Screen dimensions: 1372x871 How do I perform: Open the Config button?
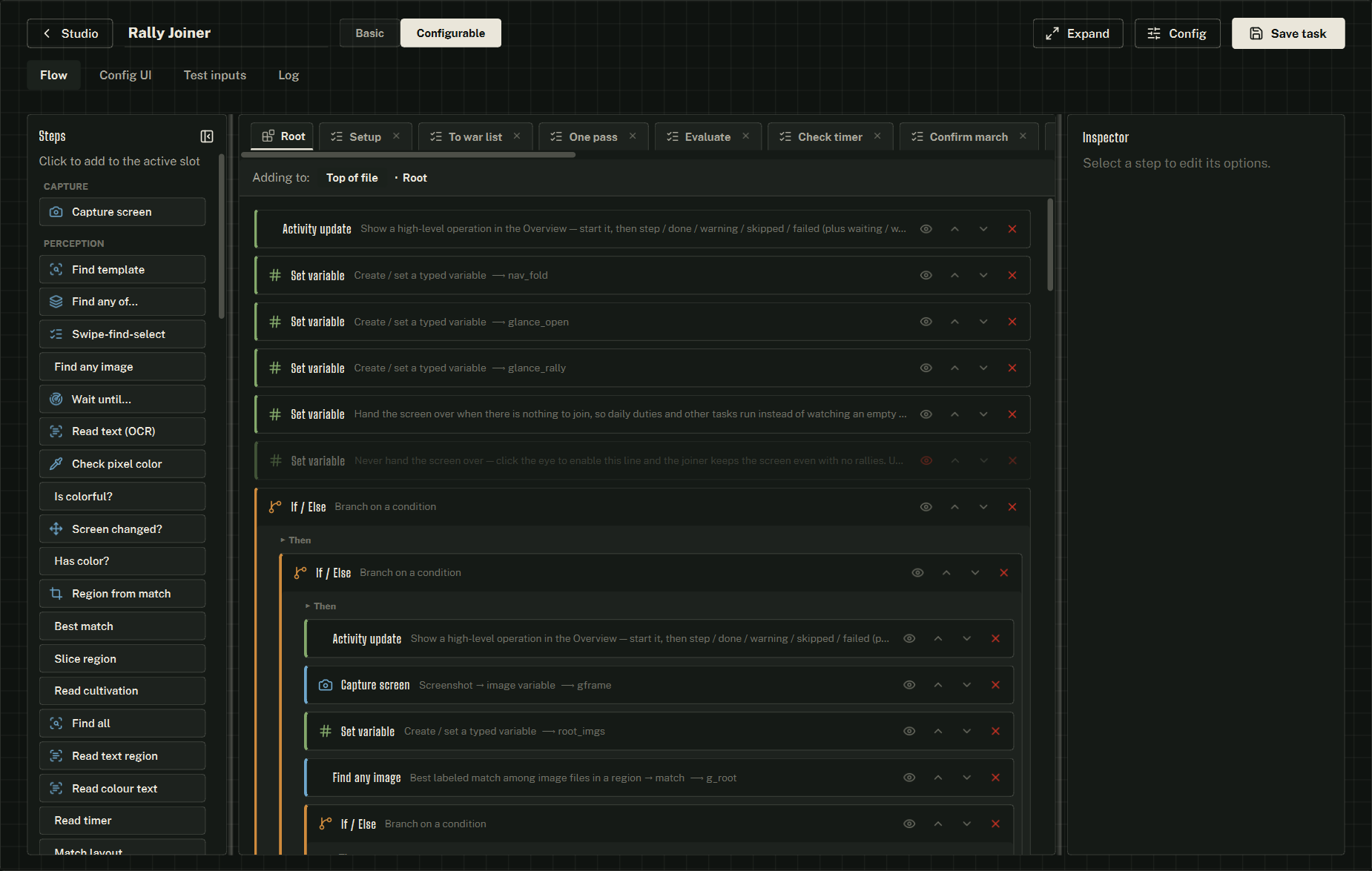(1177, 33)
